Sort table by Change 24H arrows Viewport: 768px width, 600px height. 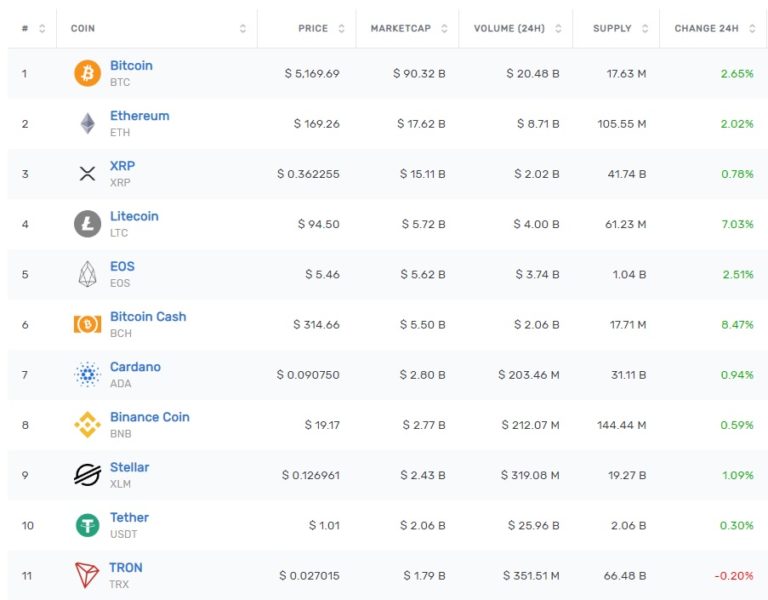click(x=752, y=28)
